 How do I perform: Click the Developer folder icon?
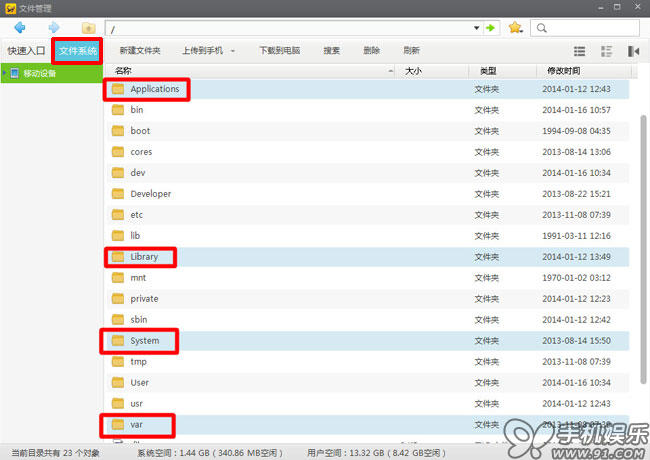pos(118,194)
